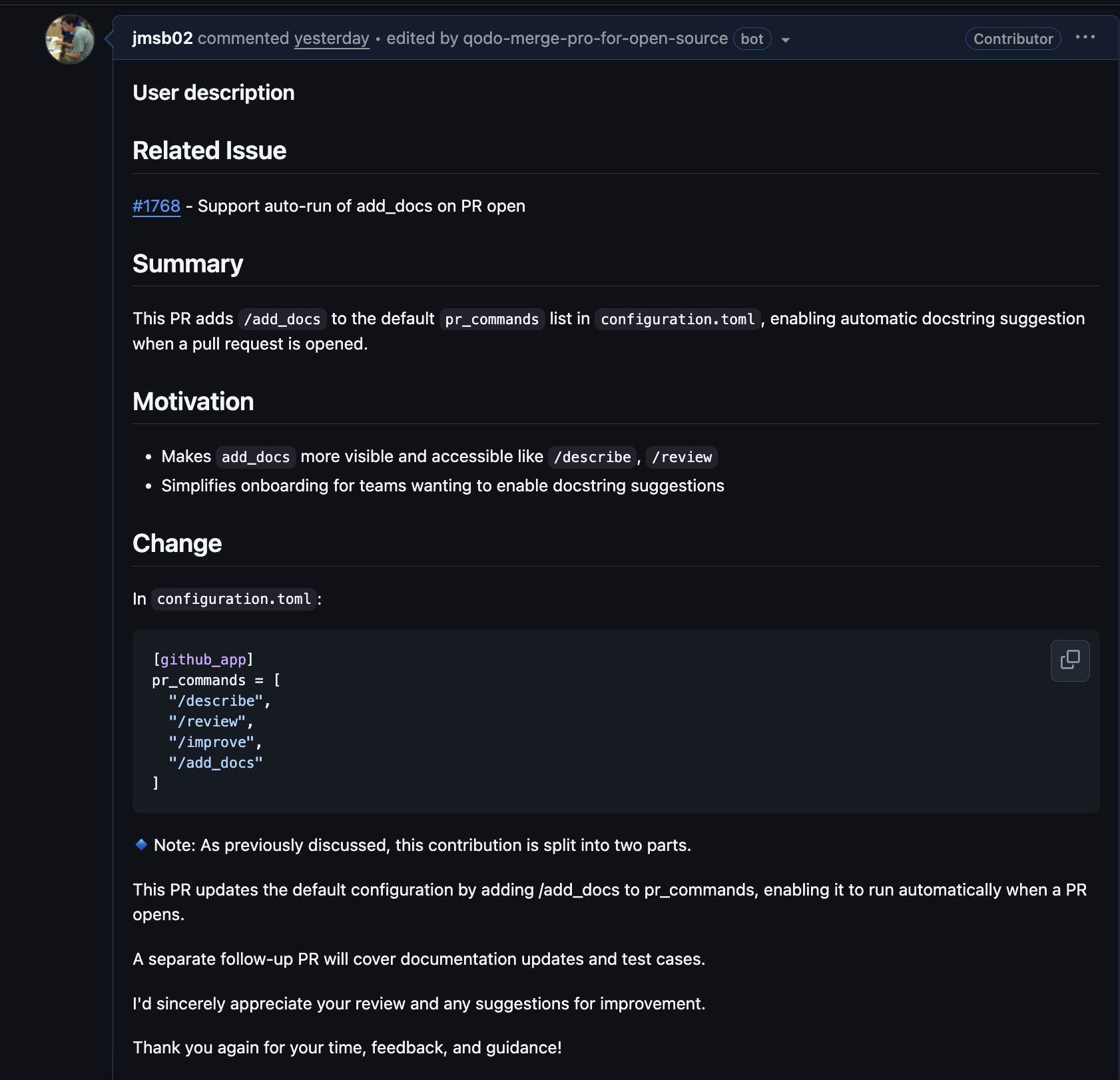Expand edit history with the caret arrow

(786, 40)
